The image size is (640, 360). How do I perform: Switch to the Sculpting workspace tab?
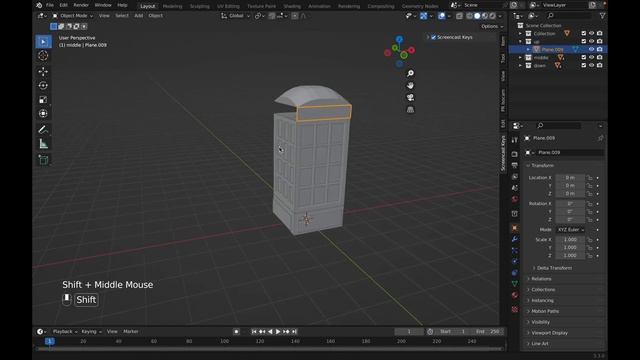click(200, 6)
